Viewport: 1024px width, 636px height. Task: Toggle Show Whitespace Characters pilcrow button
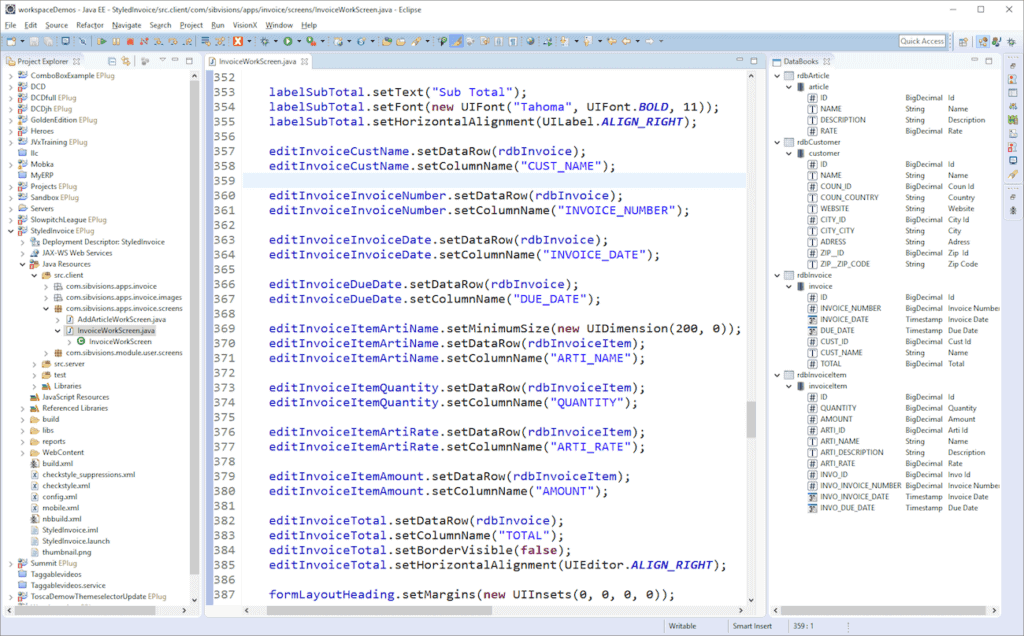point(513,41)
